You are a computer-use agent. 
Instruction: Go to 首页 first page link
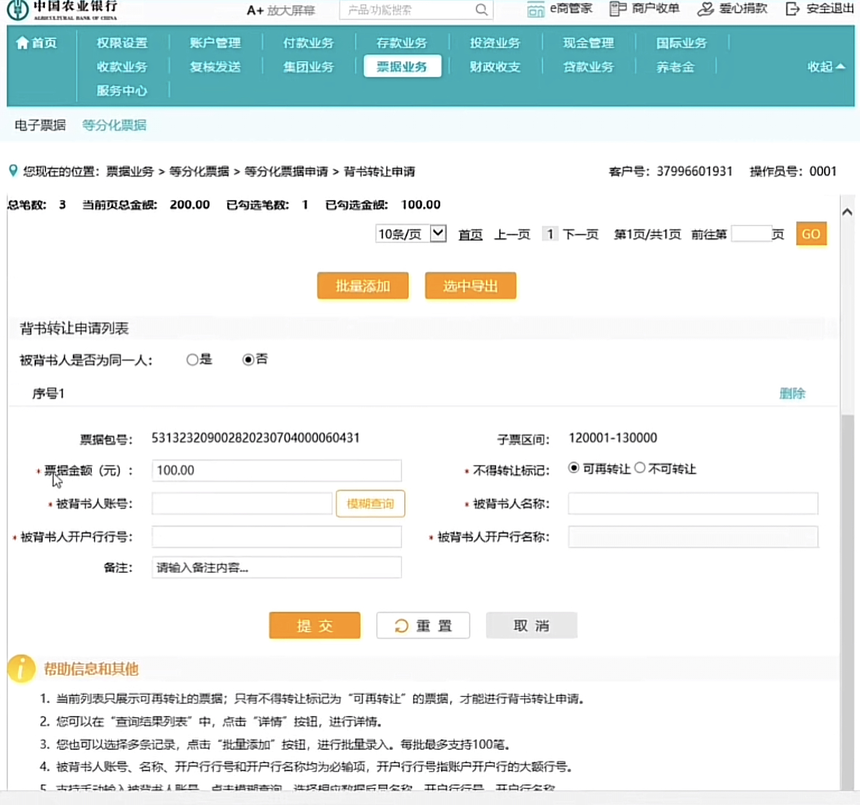click(470, 235)
